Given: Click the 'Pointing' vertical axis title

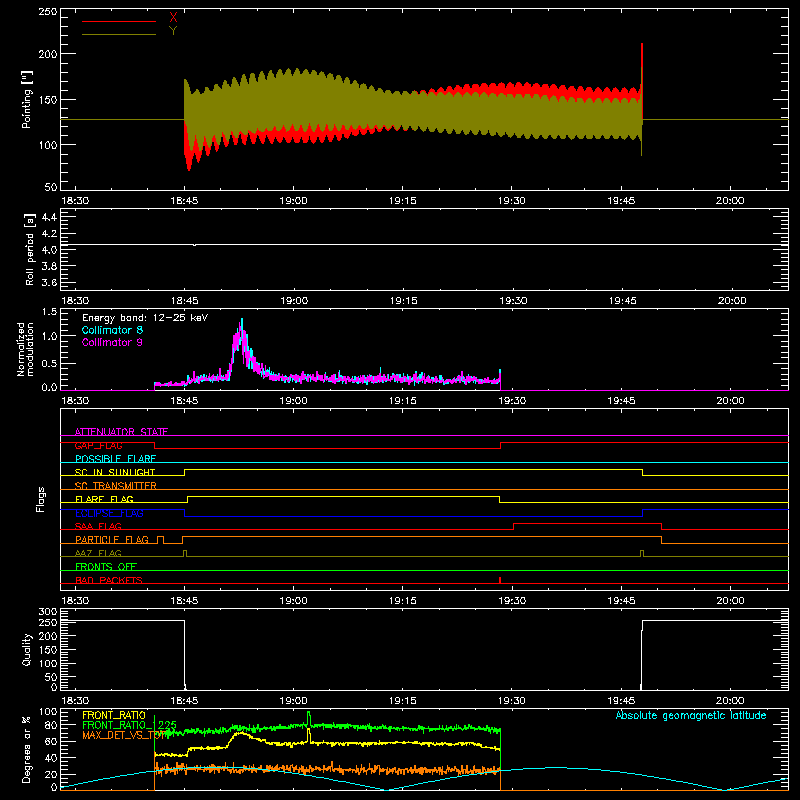Looking at the screenshot, I should tap(27, 99).
